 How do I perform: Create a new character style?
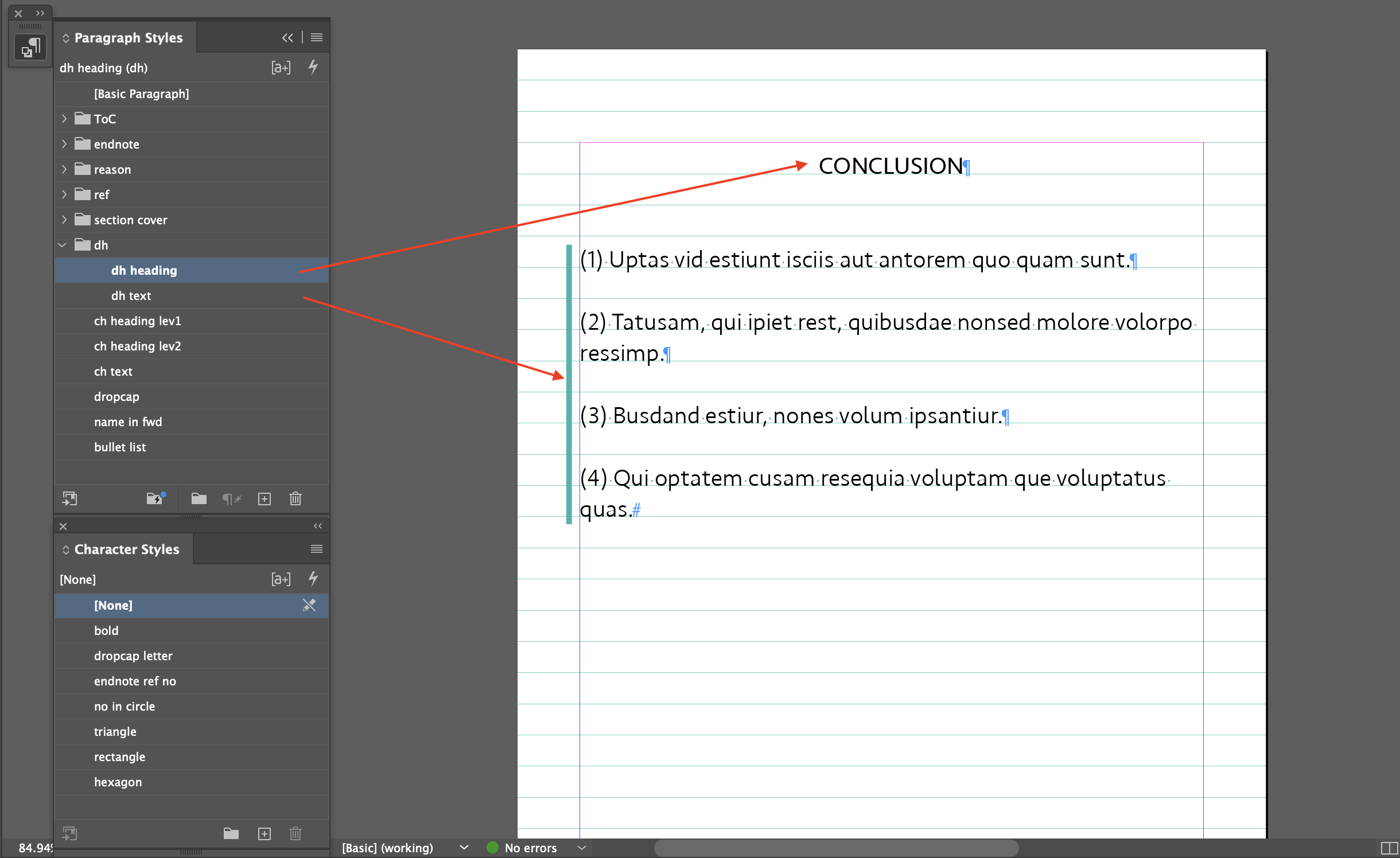pyautogui.click(x=265, y=833)
